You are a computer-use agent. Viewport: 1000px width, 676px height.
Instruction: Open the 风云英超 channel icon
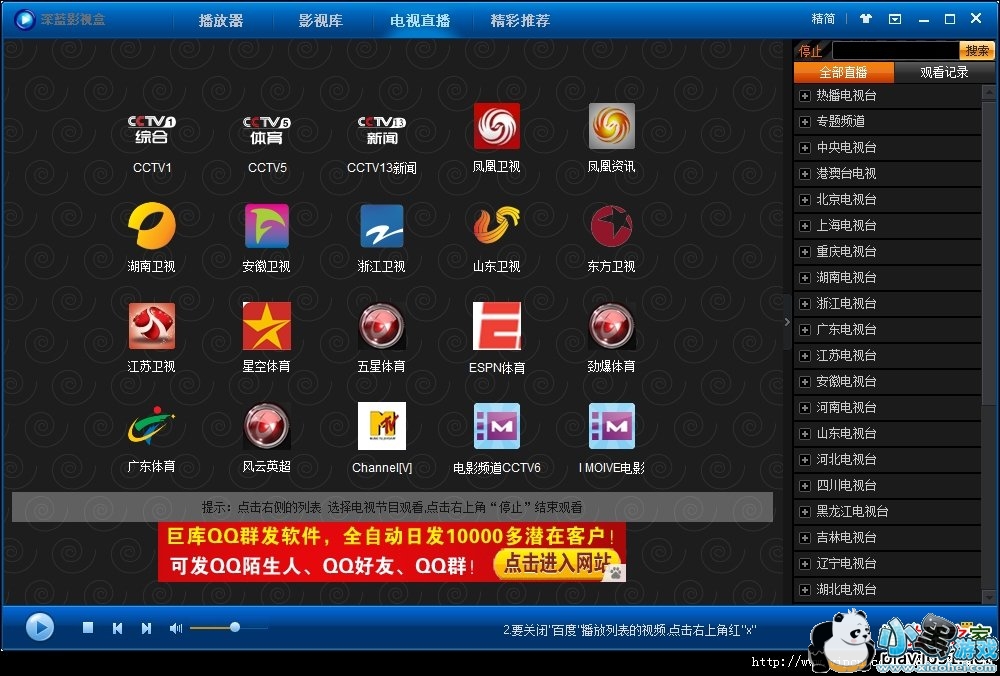click(267, 425)
